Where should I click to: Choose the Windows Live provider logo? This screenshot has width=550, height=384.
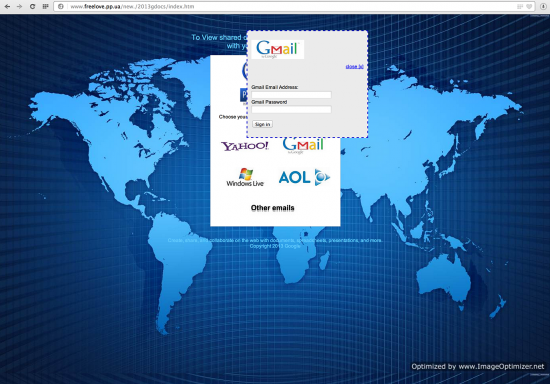(x=245, y=177)
